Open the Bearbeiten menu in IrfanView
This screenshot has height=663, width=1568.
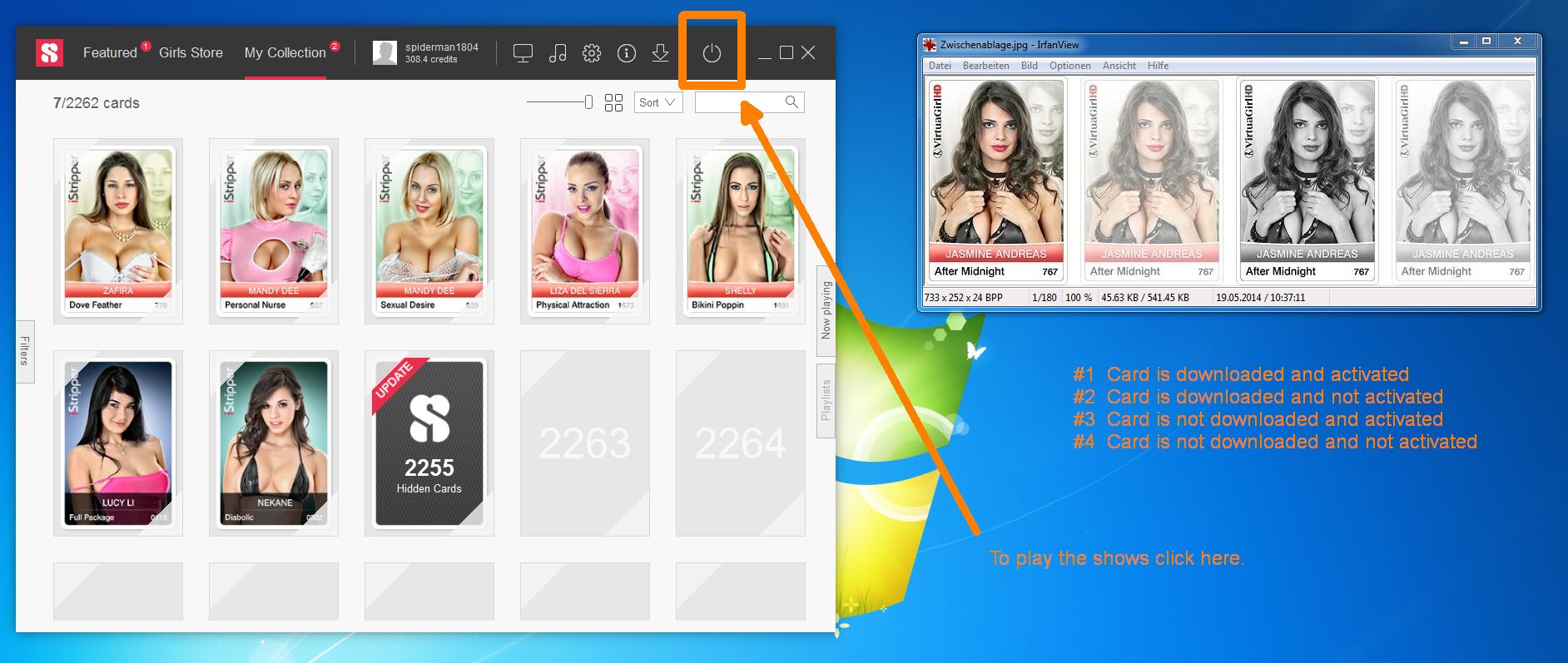click(986, 66)
